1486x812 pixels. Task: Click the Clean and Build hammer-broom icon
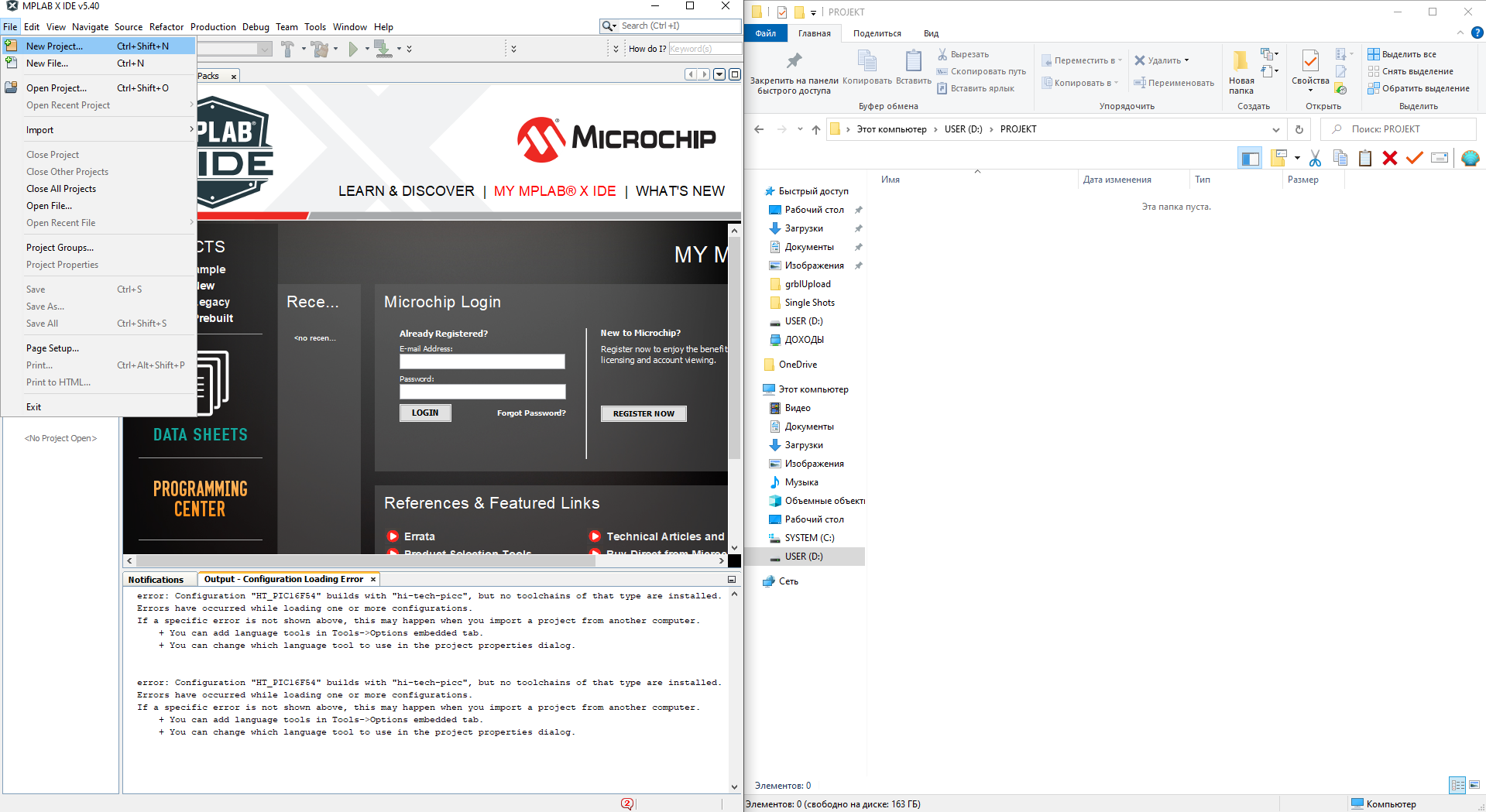(x=321, y=49)
